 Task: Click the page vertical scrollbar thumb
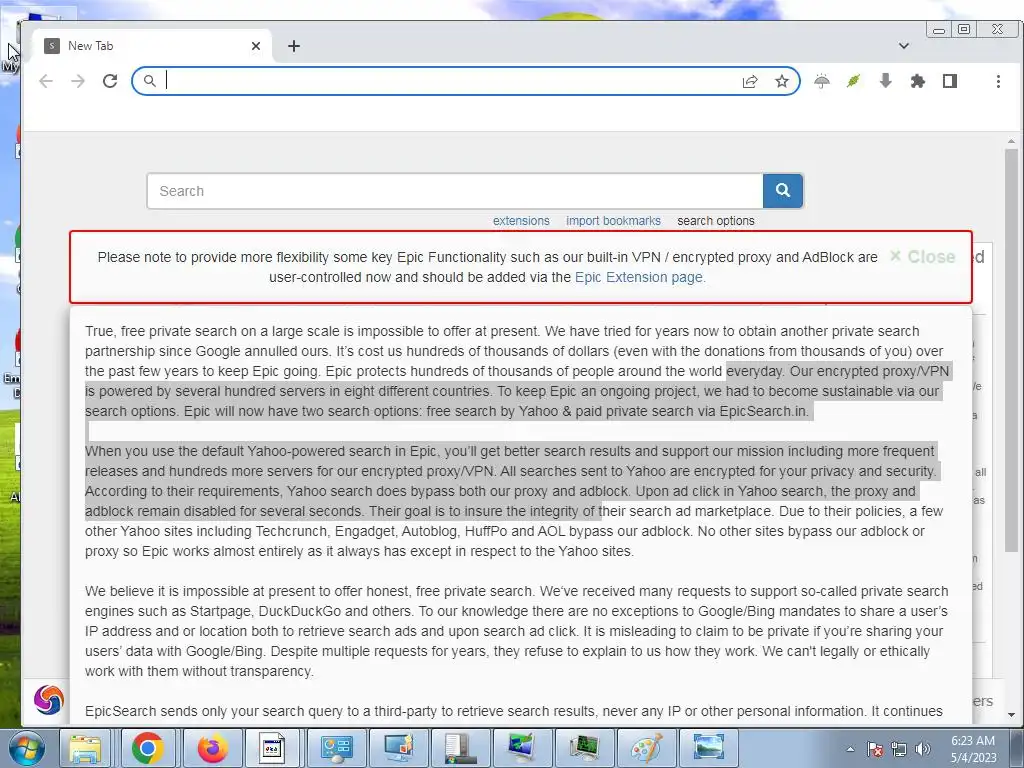1011,349
